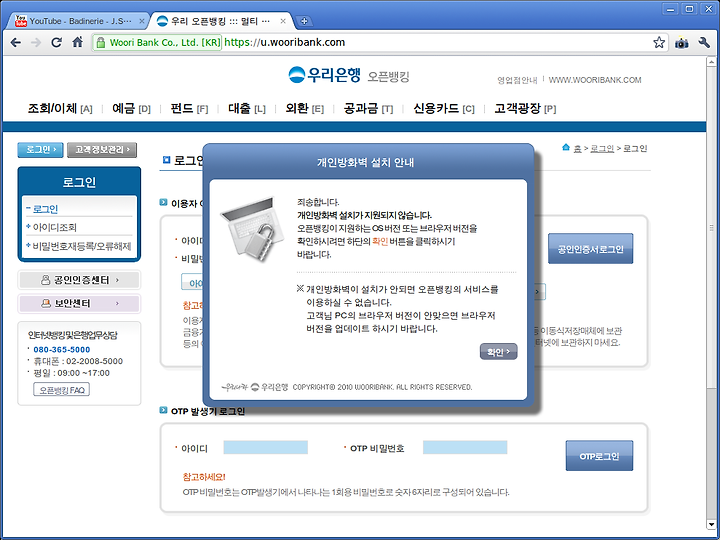Switch to the YouTube - Badinerie tab
This screenshot has width=720, height=540.
[78, 21]
